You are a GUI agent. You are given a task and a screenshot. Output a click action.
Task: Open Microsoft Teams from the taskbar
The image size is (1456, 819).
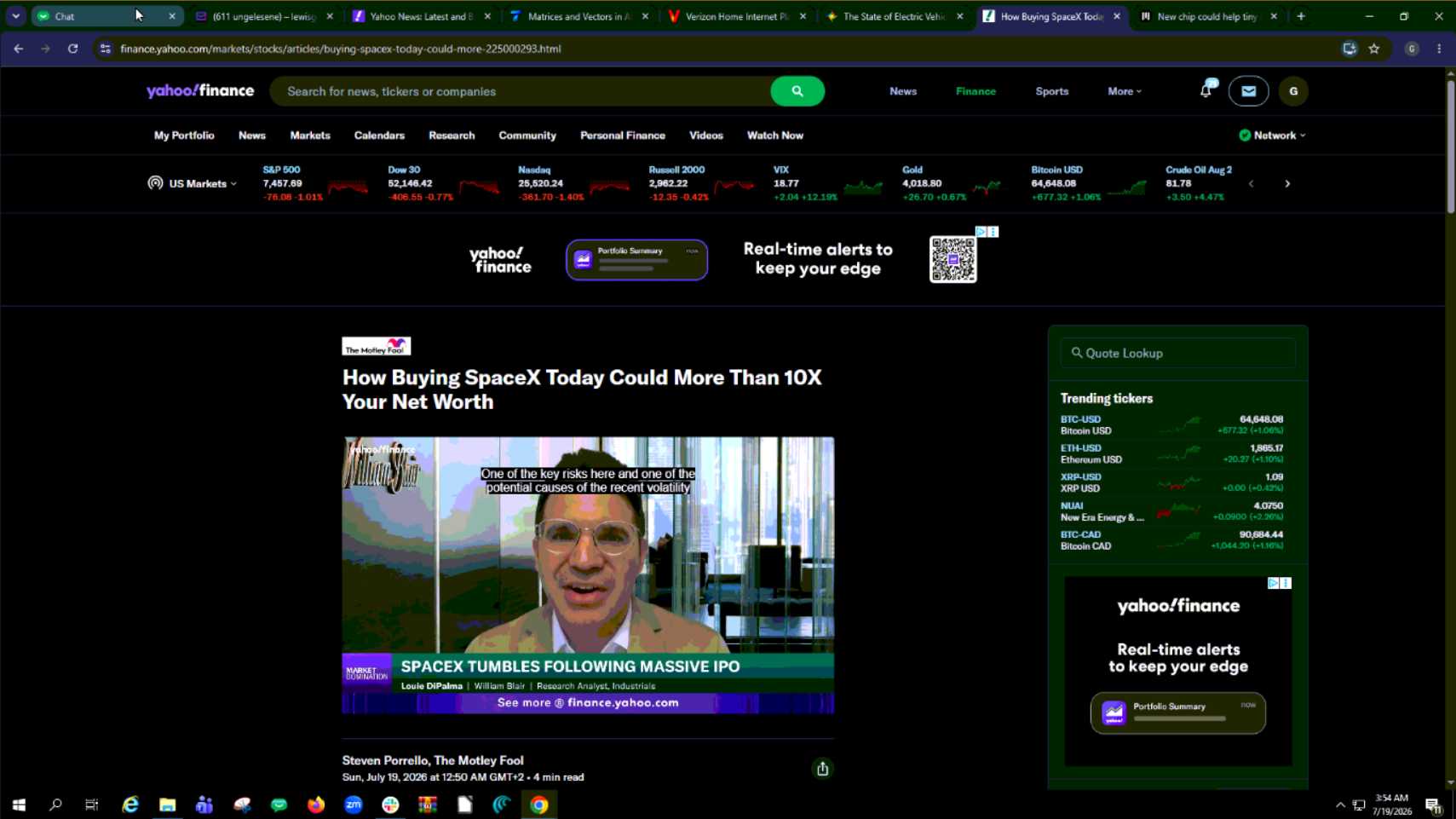pyautogui.click(x=204, y=805)
